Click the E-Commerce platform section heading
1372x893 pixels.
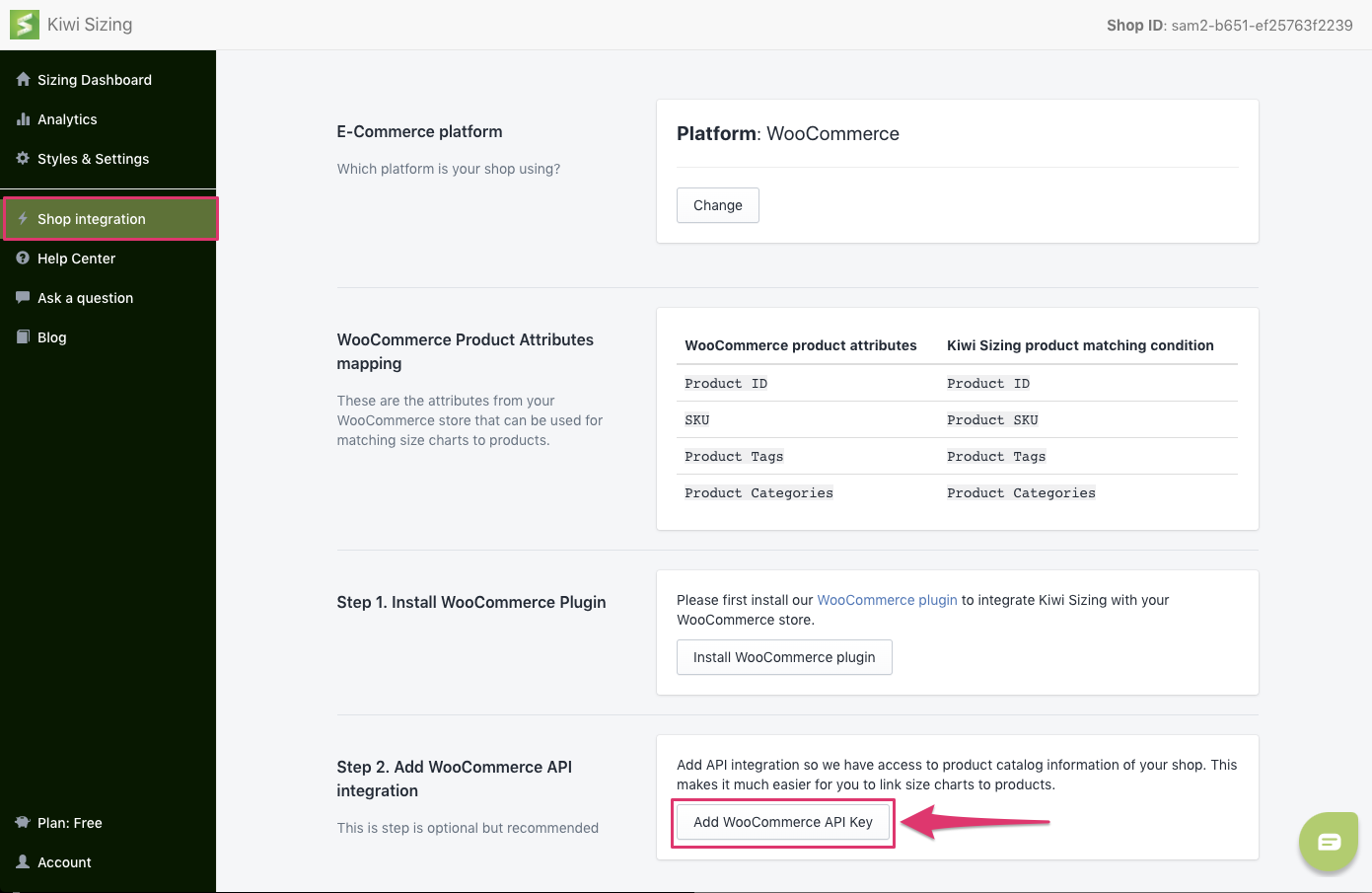click(x=419, y=131)
